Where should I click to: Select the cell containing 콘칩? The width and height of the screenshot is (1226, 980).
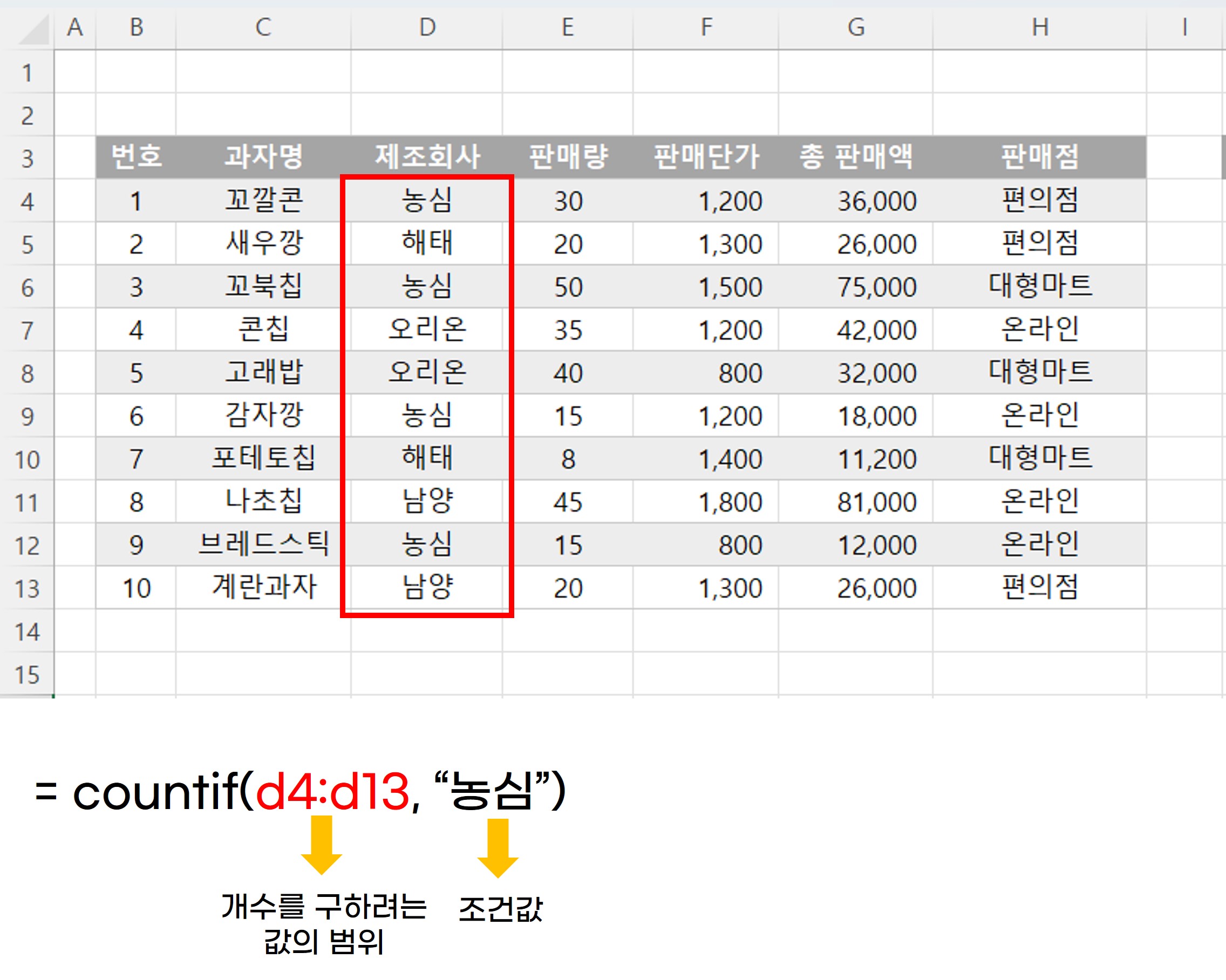click(263, 330)
